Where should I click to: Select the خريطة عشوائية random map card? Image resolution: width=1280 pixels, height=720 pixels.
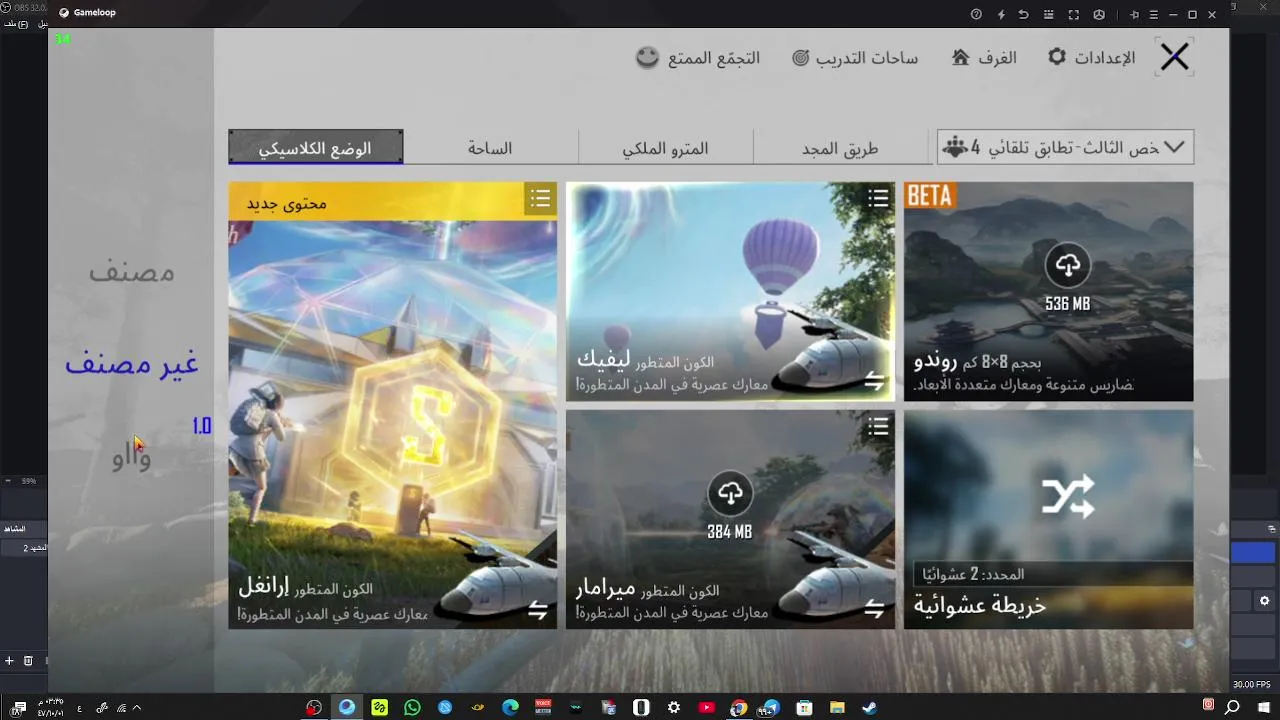[1048, 519]
